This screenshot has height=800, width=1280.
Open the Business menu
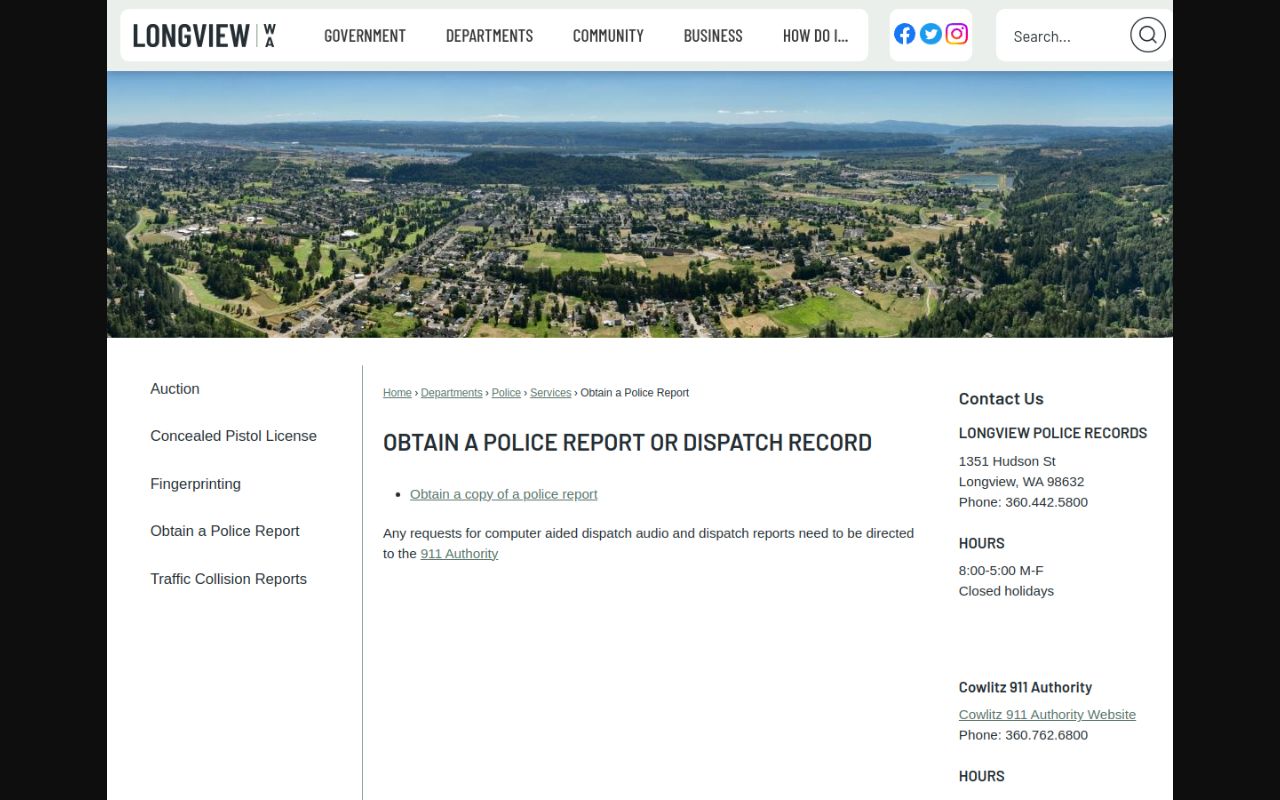(x=713, y=35)
